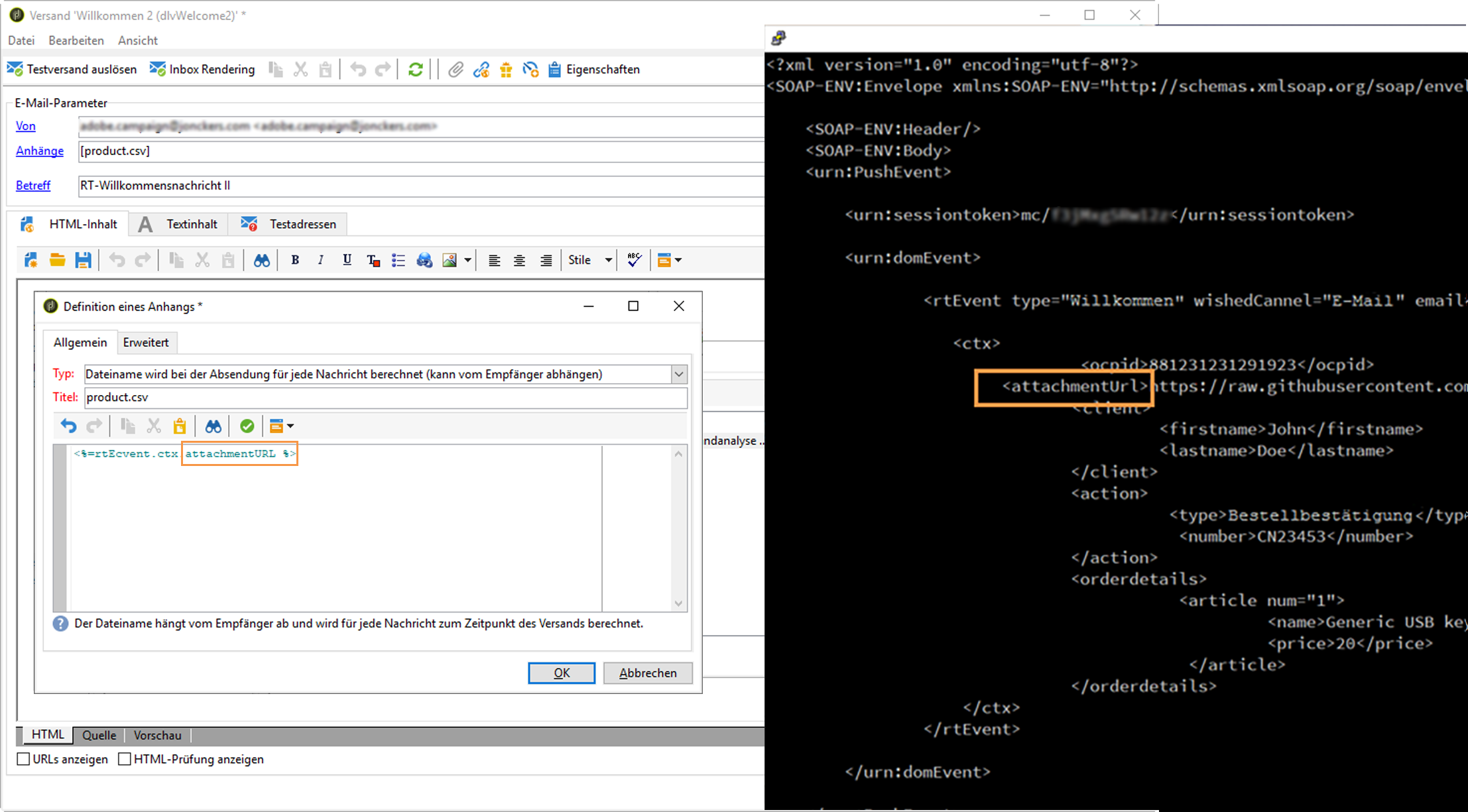Image resolution: width=1468 pixels, height=812 pixels.
Task: Click the refresh icon in top toolbar
Action: tap(416, 70)
